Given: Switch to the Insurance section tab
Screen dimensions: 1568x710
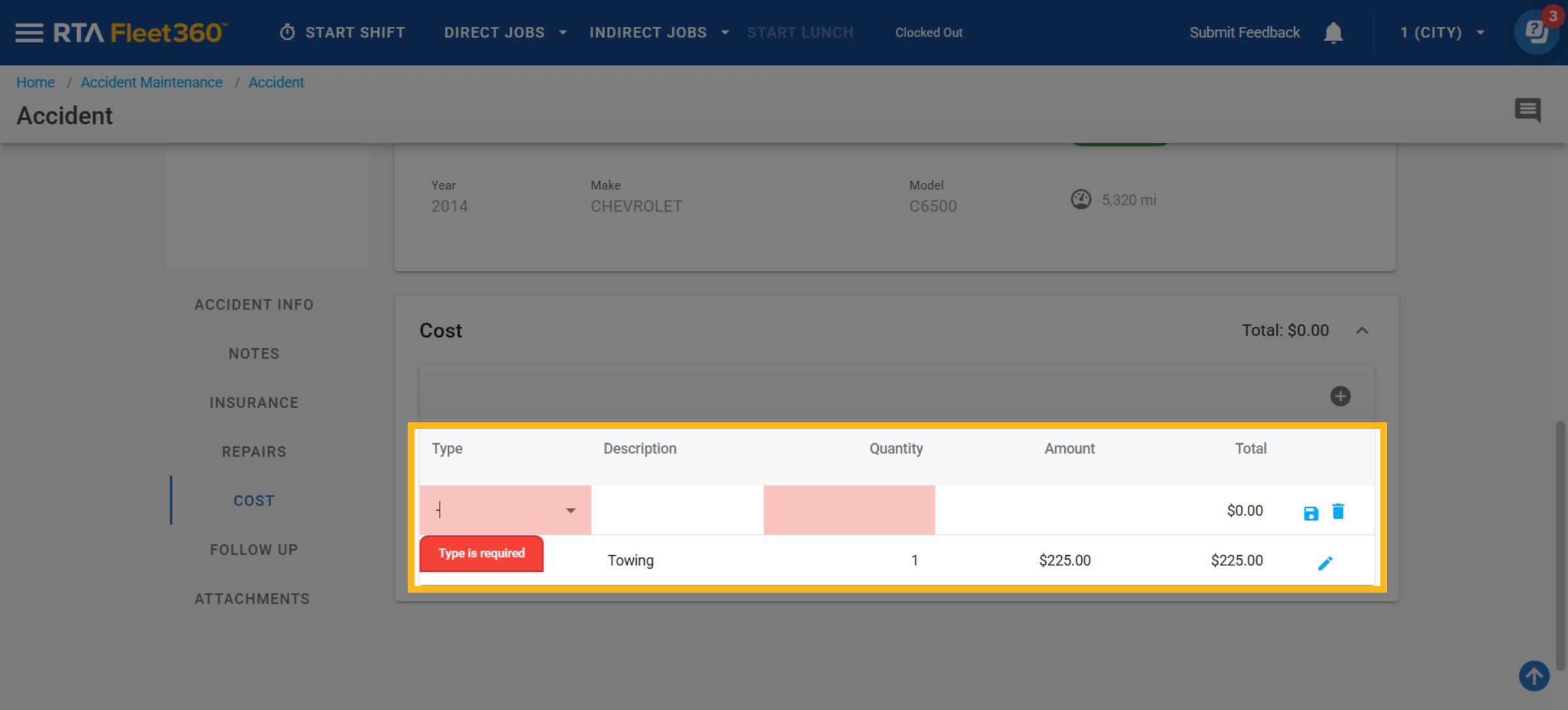Looking at the screenshot, I should tap(254, 403).
